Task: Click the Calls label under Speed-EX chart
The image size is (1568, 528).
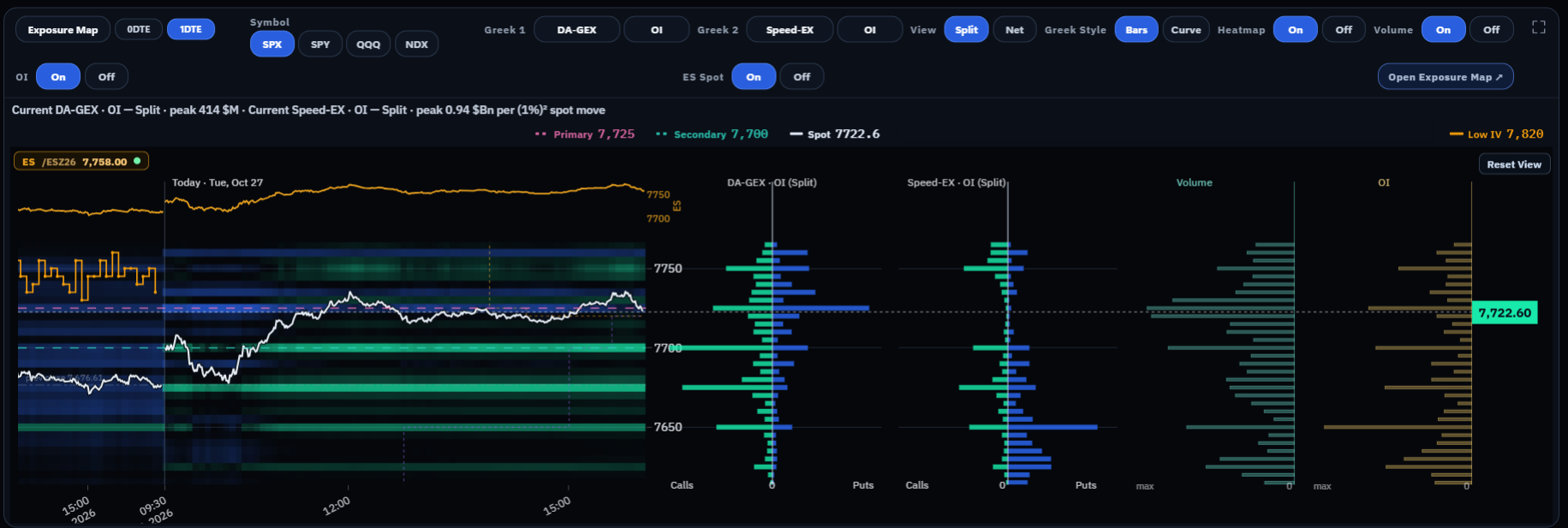Action: point(917,485)
